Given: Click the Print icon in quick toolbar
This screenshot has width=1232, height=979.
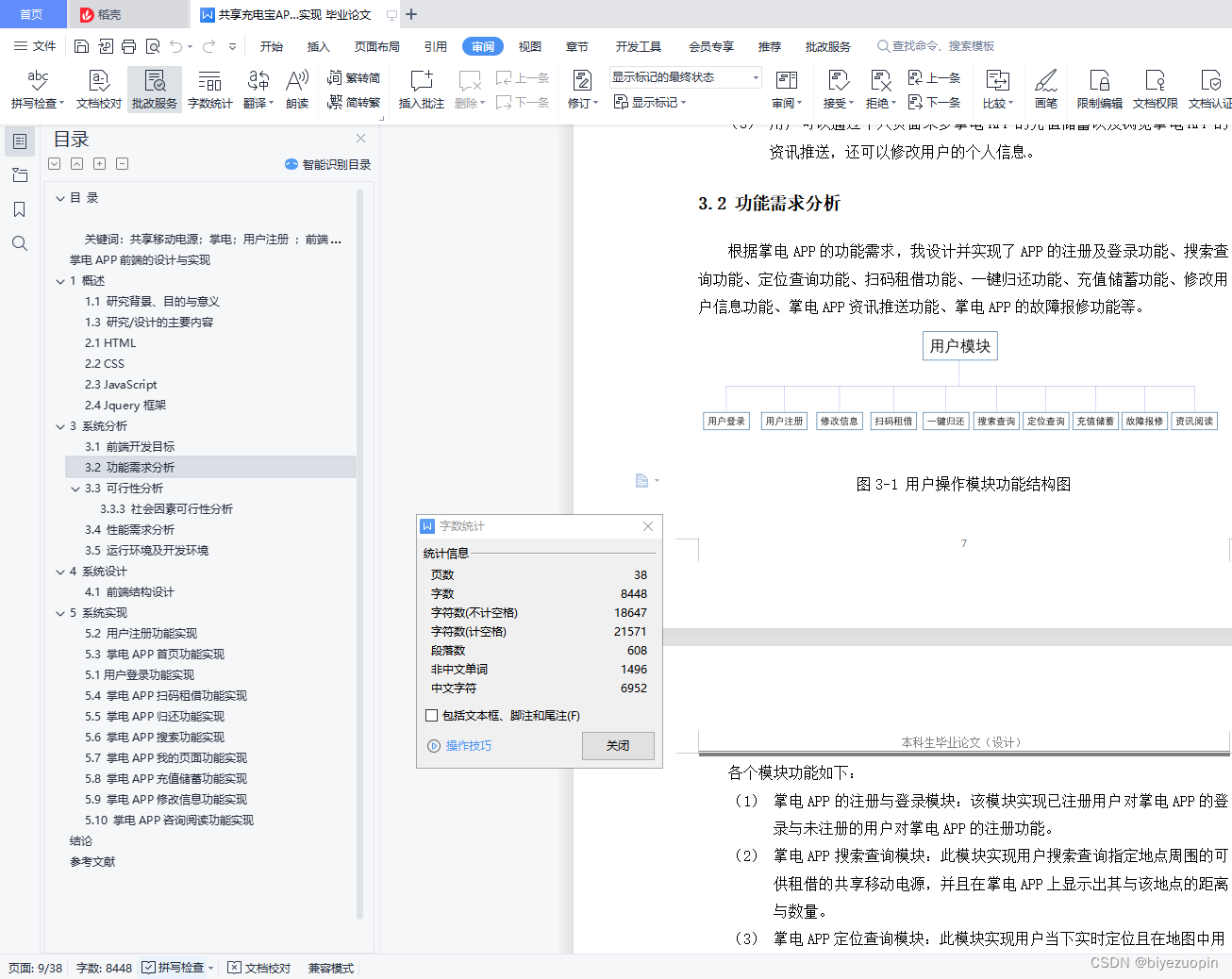Looking at the screenshot, I should coord(129,46).
